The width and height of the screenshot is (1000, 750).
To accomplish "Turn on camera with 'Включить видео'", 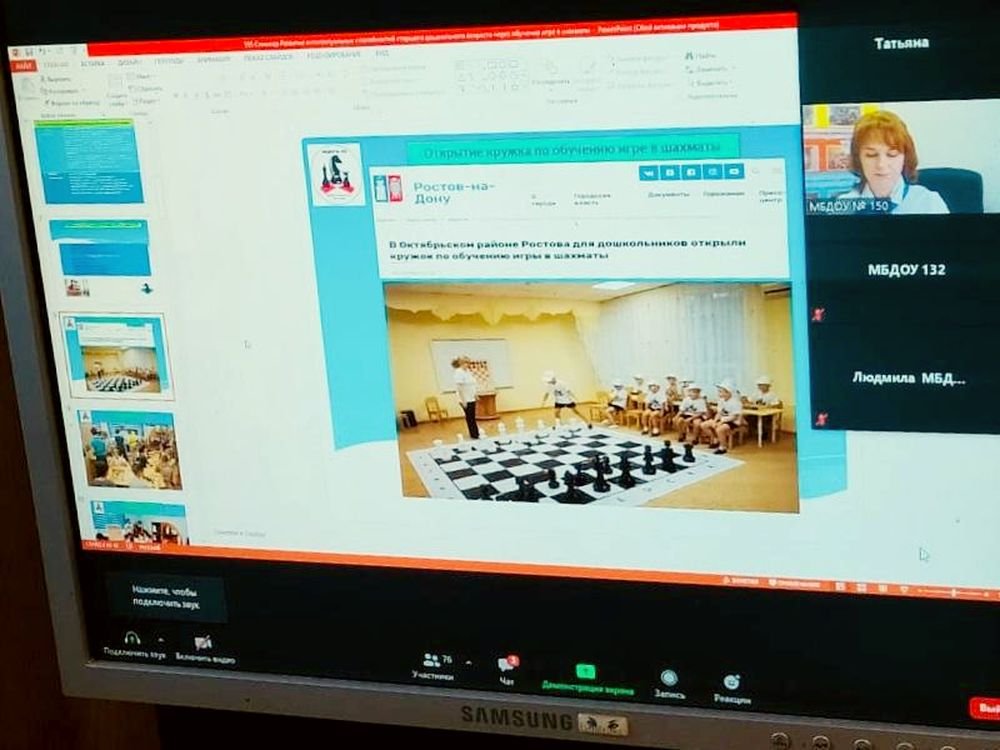I will (x=203, y=642).
